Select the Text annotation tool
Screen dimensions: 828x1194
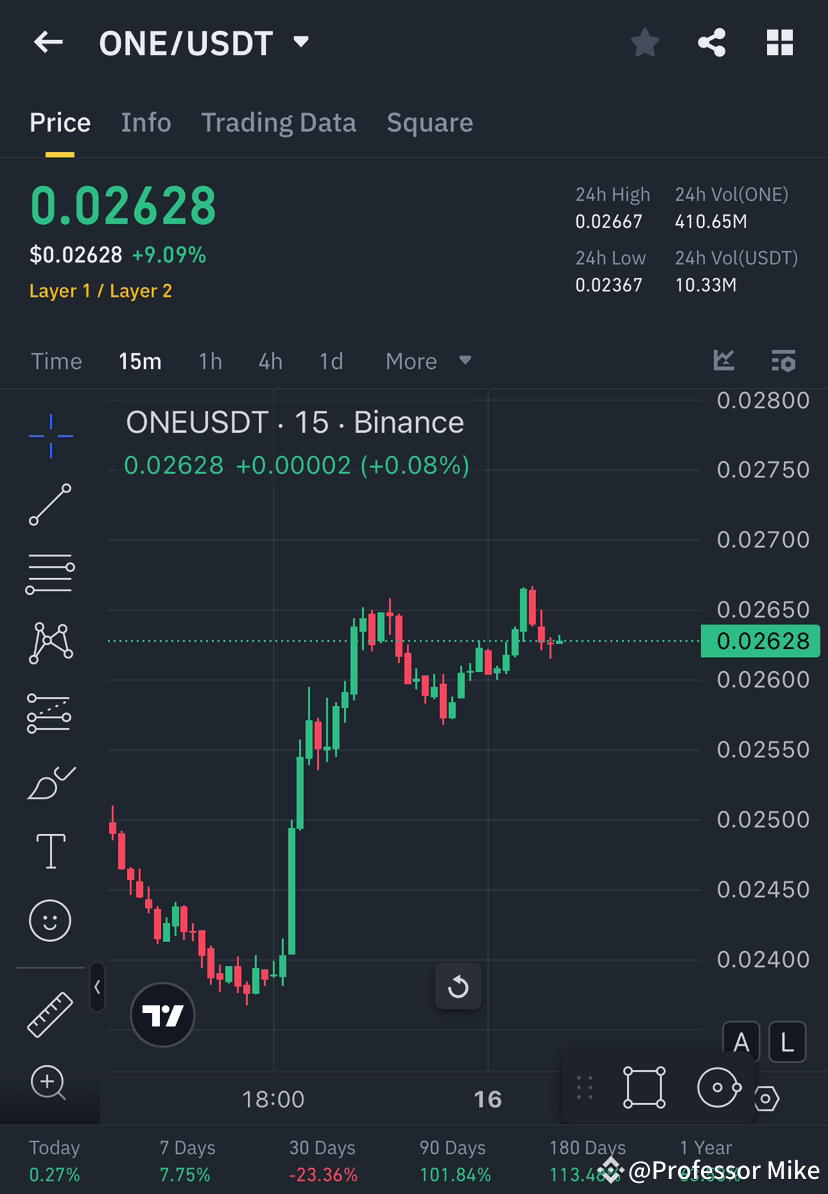tap(50, 850)
